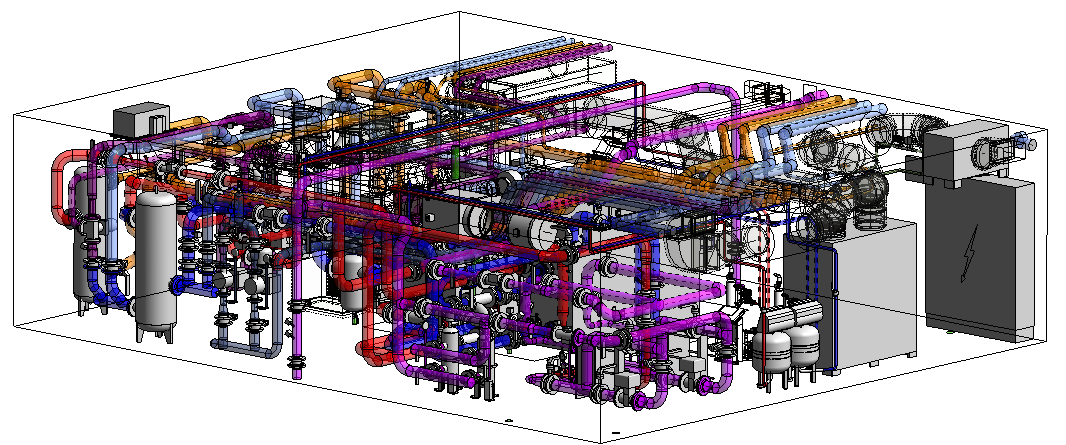This screenshot has height=445, width=1066.
Task: Select the tall white vertical tank on legs
Action: click(x=156, y=265)
